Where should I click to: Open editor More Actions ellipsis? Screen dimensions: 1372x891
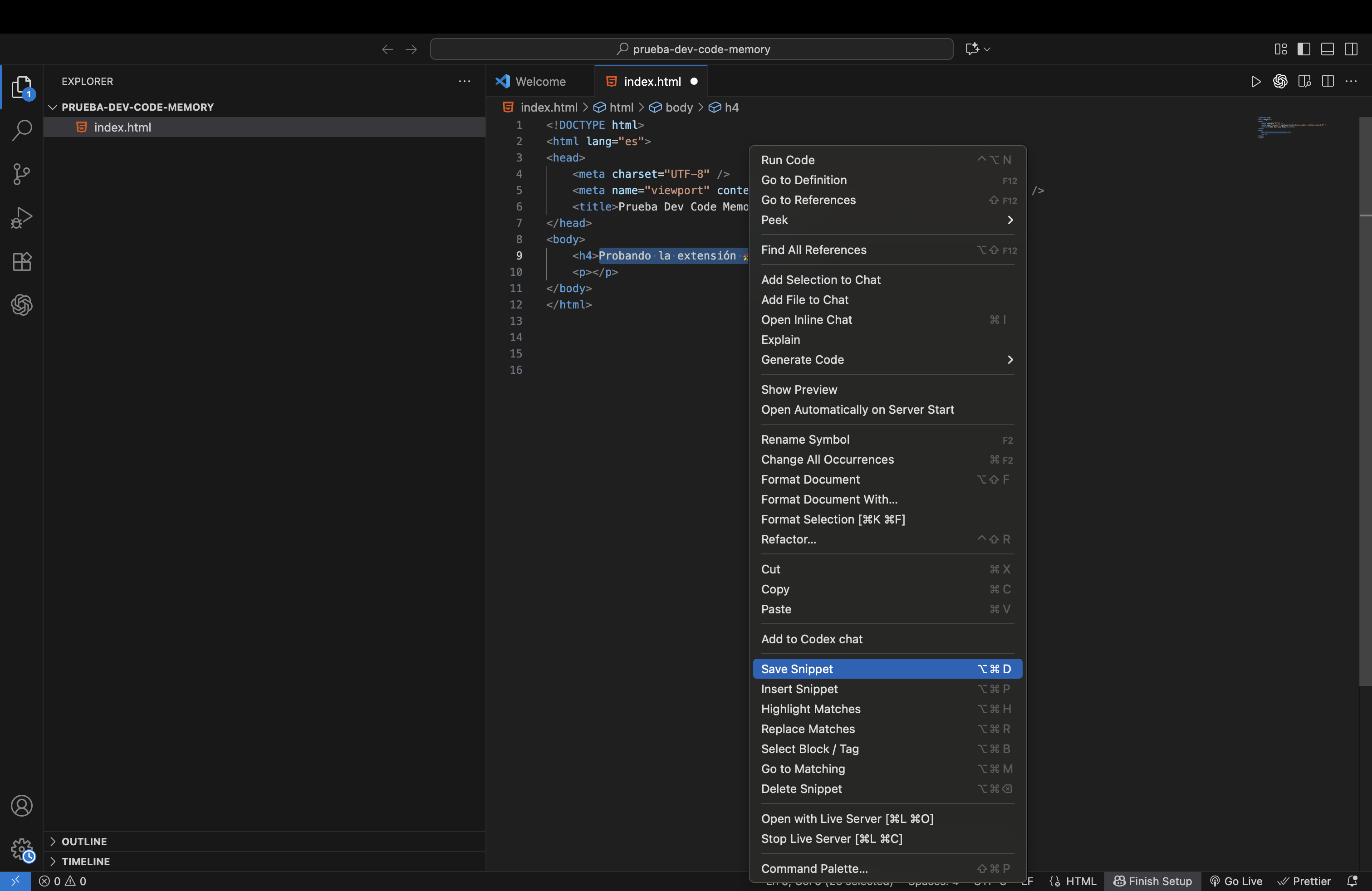(1351, 81)
